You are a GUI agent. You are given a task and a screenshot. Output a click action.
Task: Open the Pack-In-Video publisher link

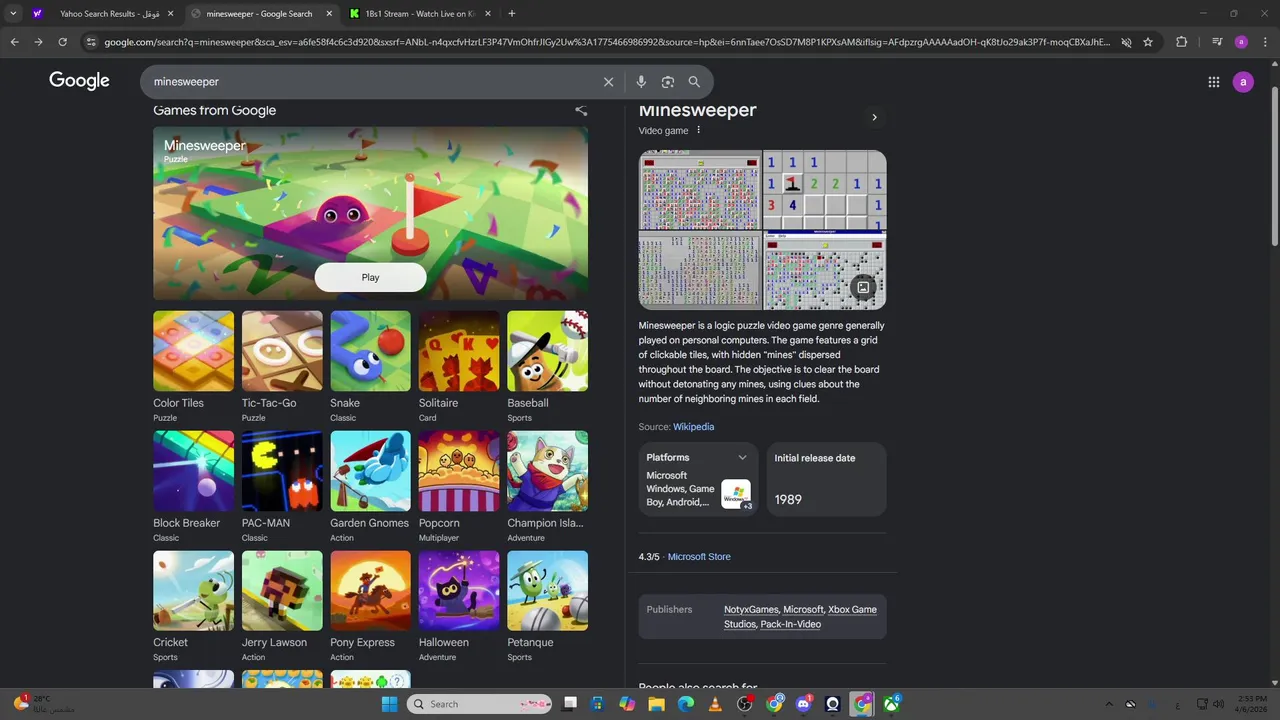click(x=790, y=624)
